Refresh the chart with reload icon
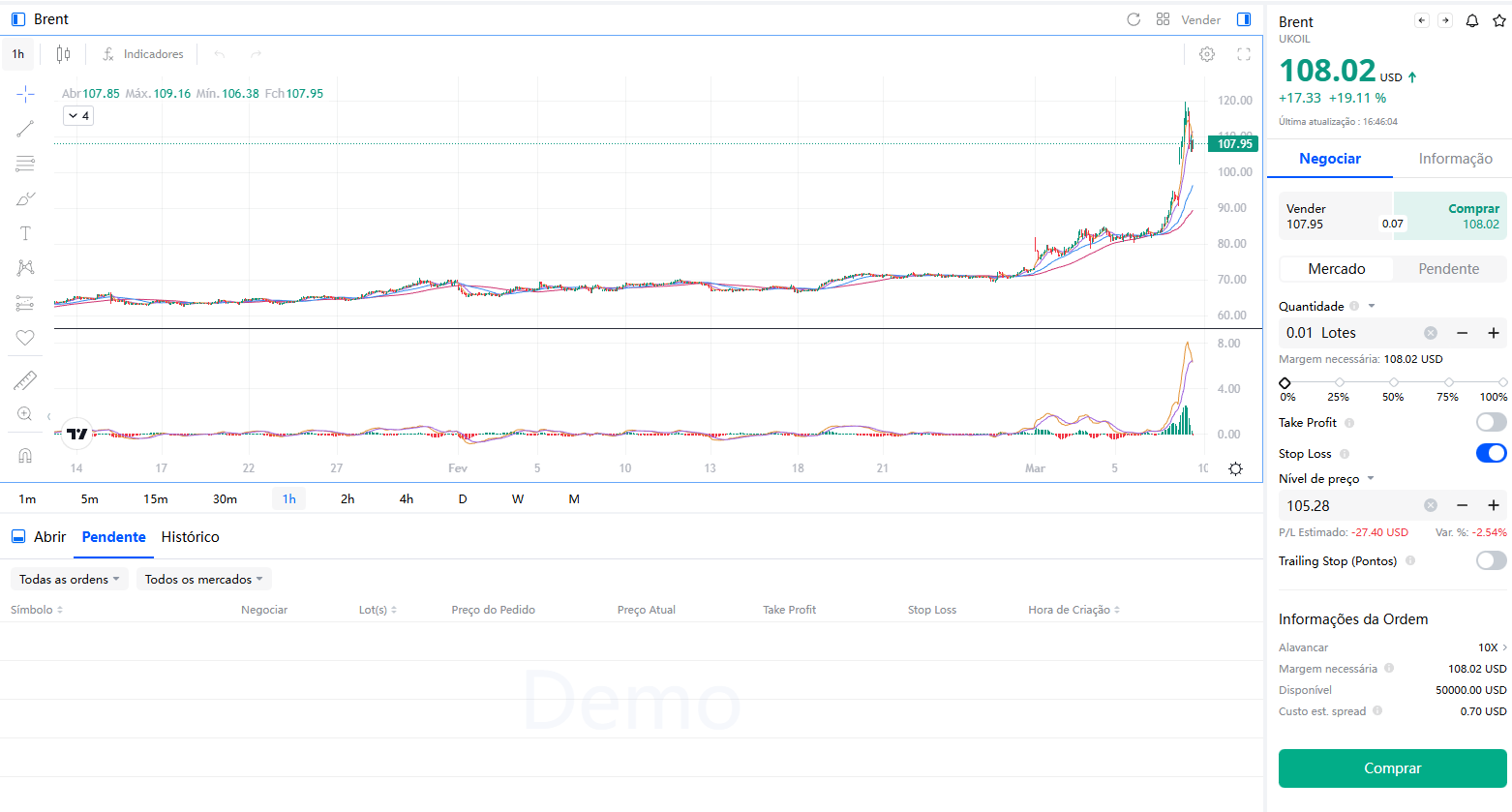The width and height of the screenshot is (1512, 812). click(1134, 19)
